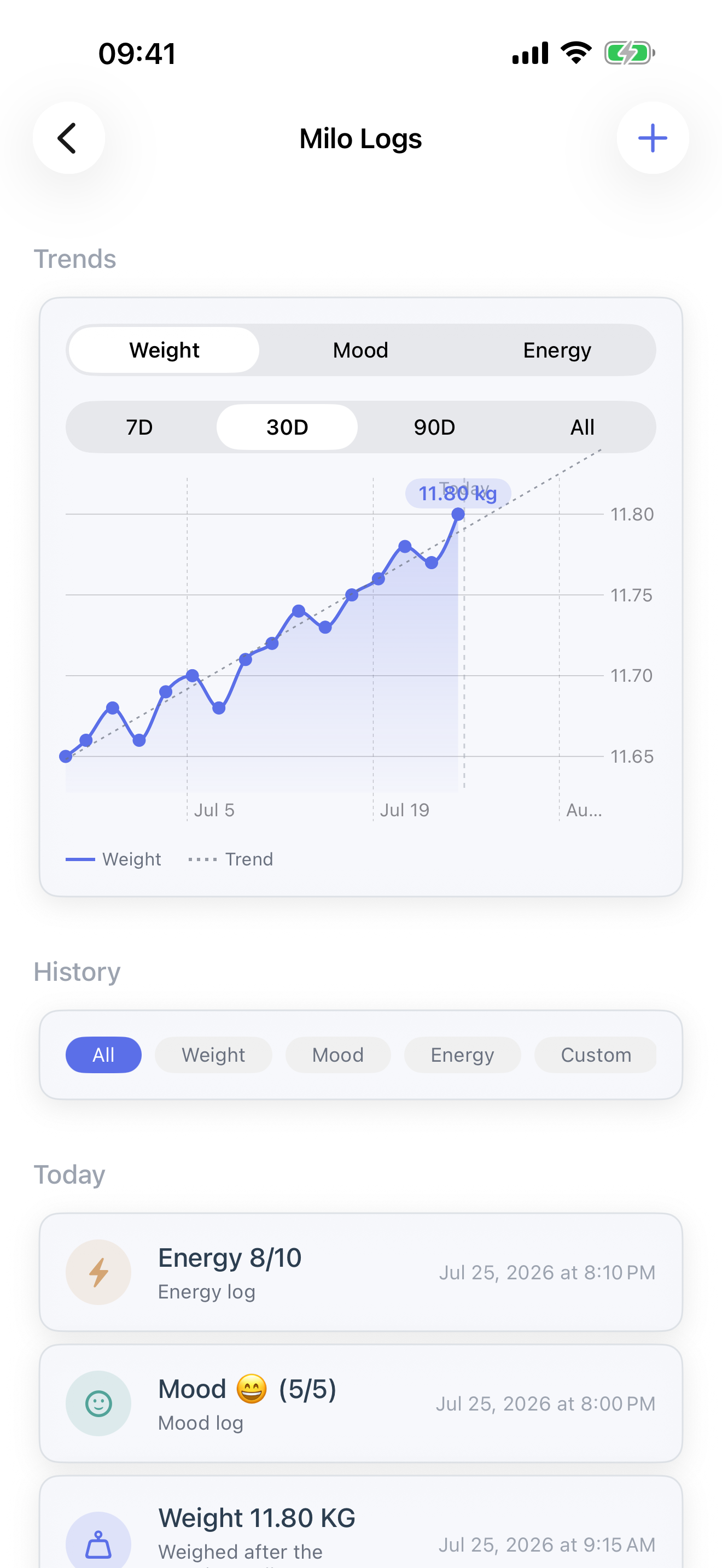Switch trend chart to Energy
This screenshot has height=1568, width=722.
pos(557,350)
